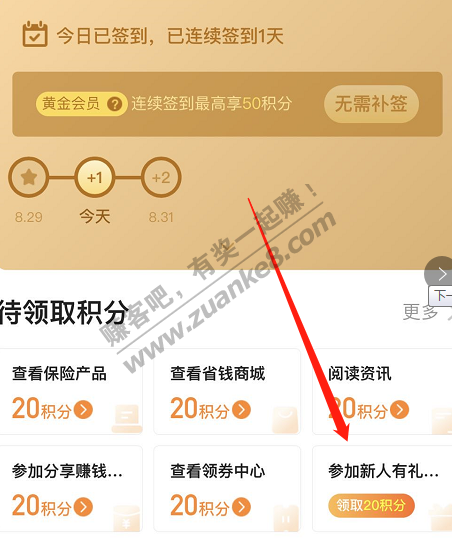Screen dimensions: 452x553
Task: Click orange arrow under 查看保险产品
Action: (84, 410)
